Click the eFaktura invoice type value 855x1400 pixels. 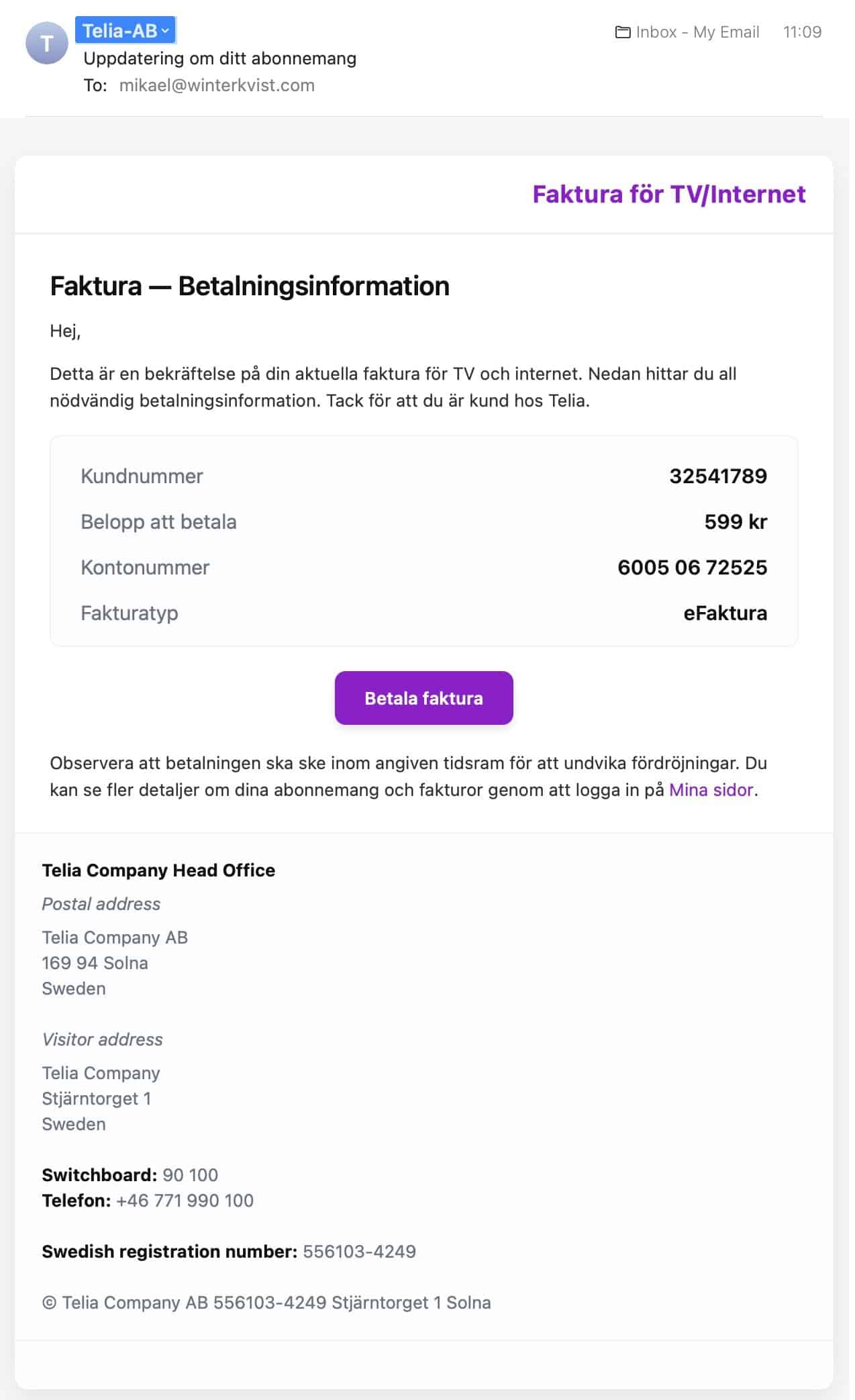tap(725, 613)
